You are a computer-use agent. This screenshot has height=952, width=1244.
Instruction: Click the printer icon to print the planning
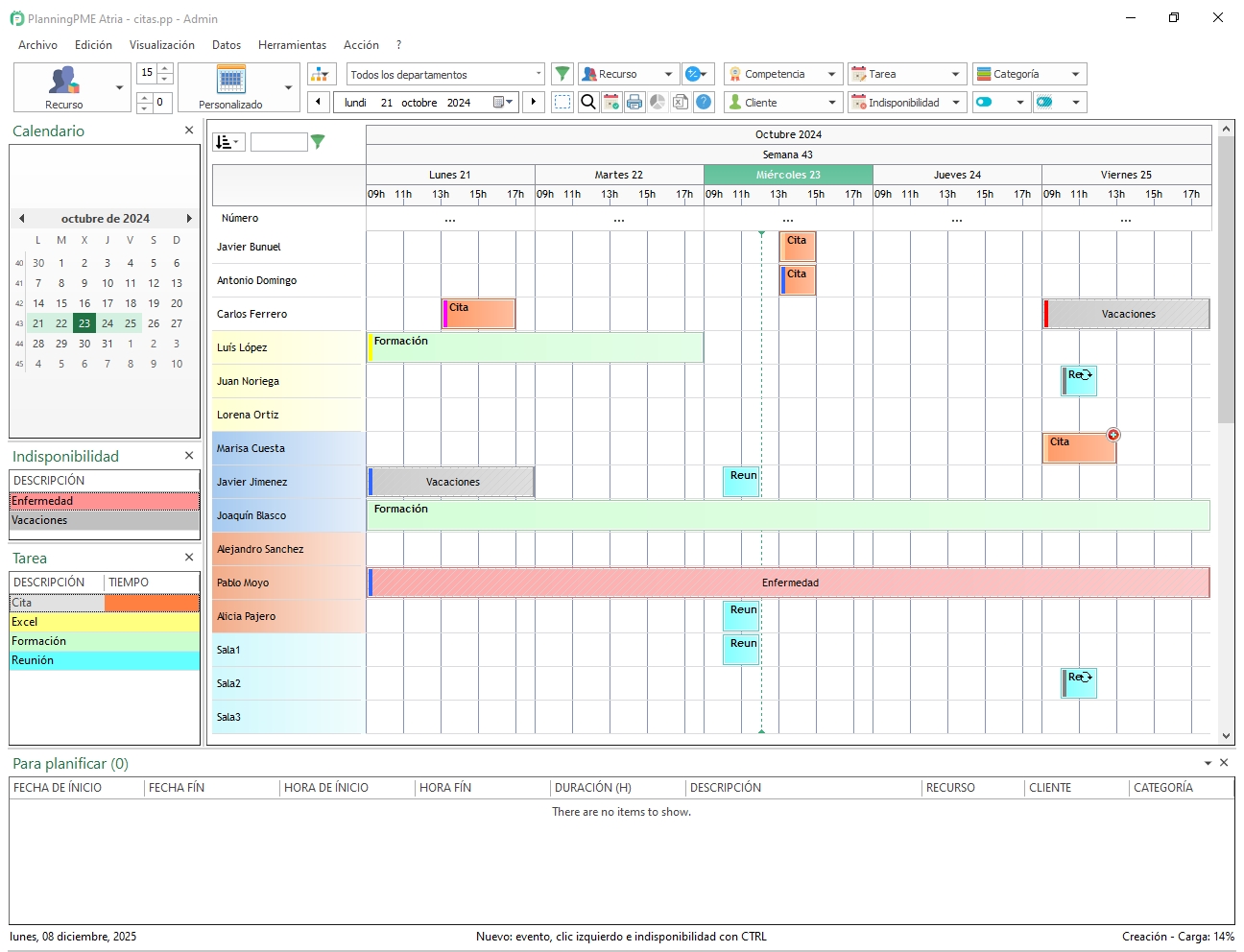[634, 102]
